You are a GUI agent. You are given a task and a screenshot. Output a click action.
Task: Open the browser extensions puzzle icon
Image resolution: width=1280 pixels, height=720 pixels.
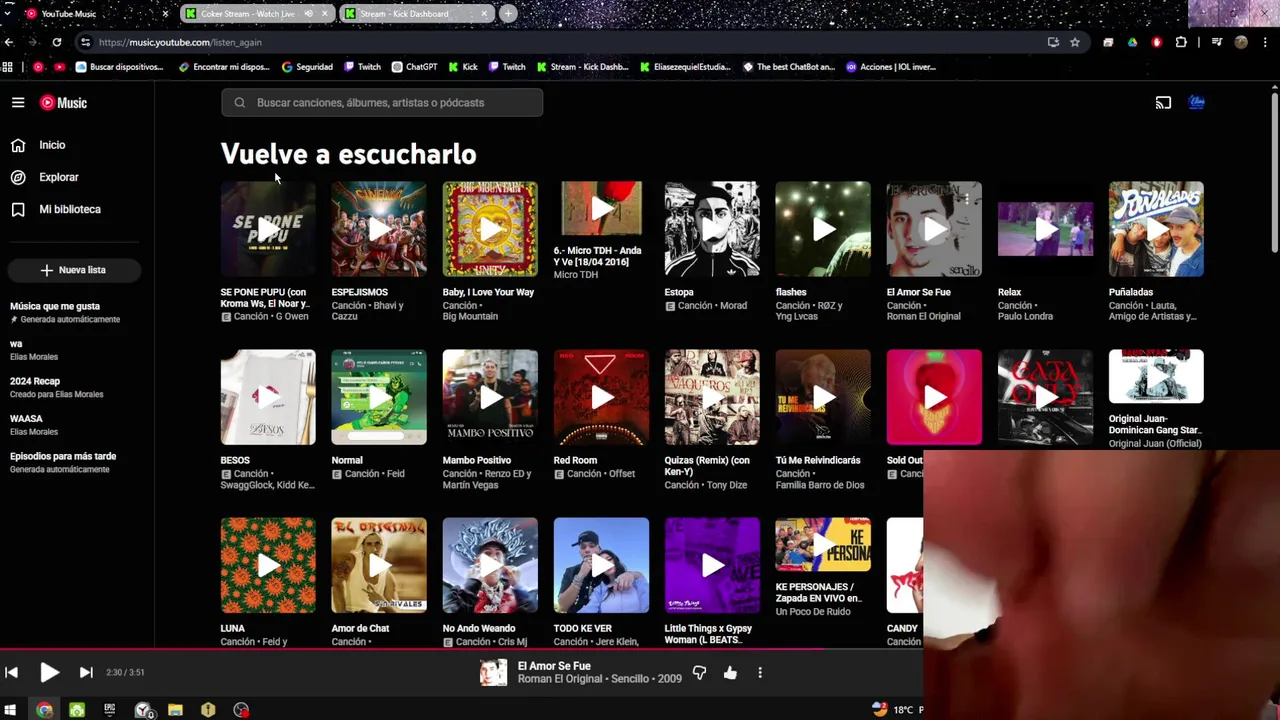(1181, 42)
